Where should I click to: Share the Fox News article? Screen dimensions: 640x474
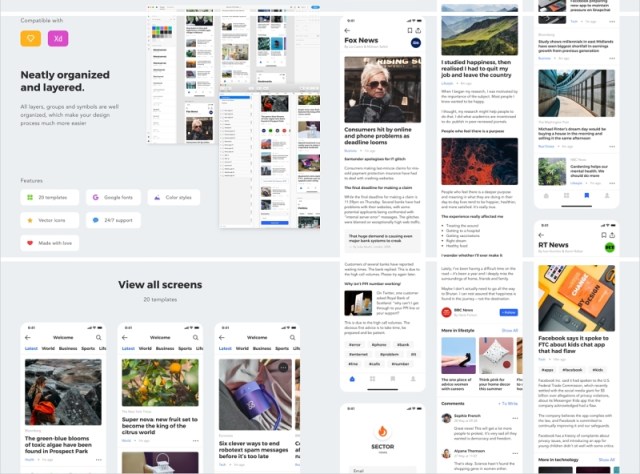tap(418, 30)
